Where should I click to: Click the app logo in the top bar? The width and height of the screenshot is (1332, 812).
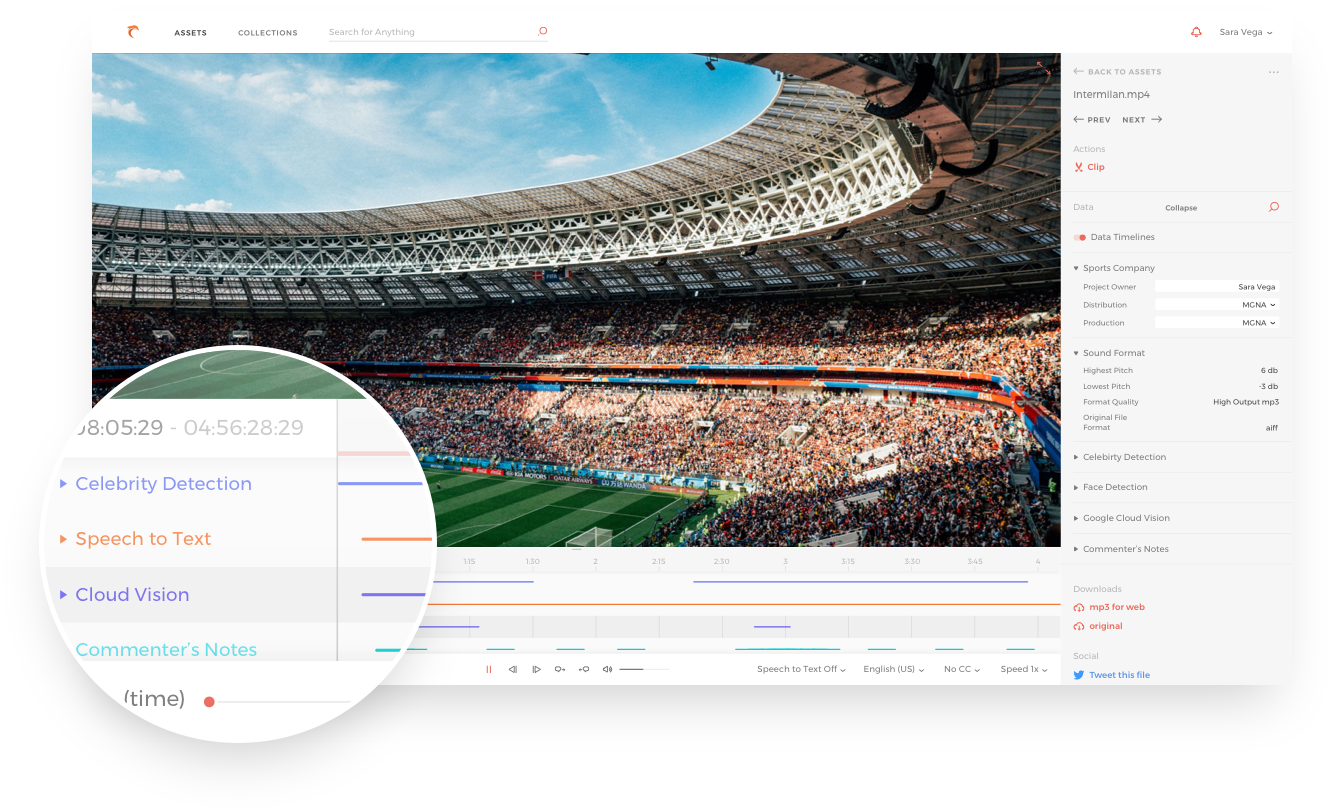(x=133, y=31)
